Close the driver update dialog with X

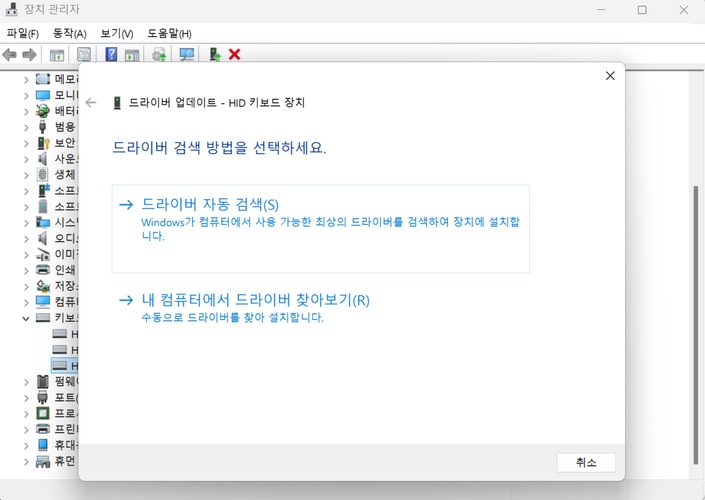610,76
